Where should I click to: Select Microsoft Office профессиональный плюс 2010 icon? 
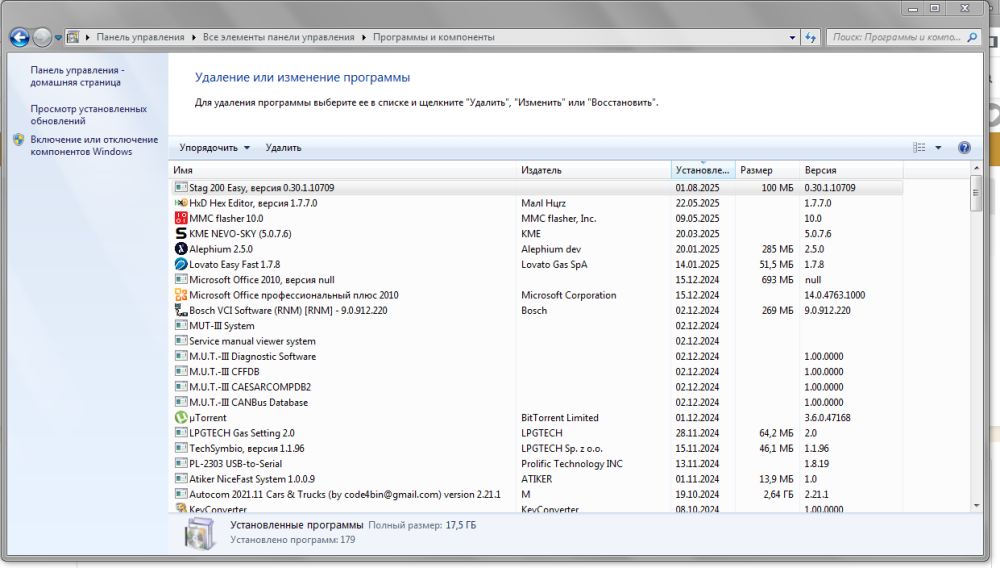(x=181, y=295)
